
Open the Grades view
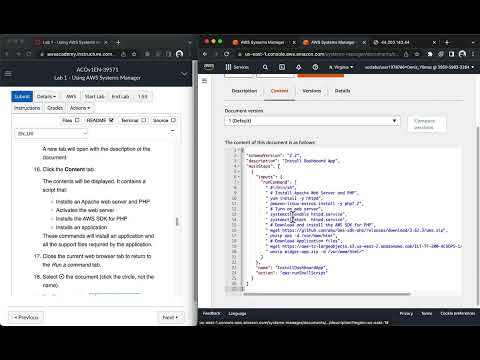[x=55, y=108]
